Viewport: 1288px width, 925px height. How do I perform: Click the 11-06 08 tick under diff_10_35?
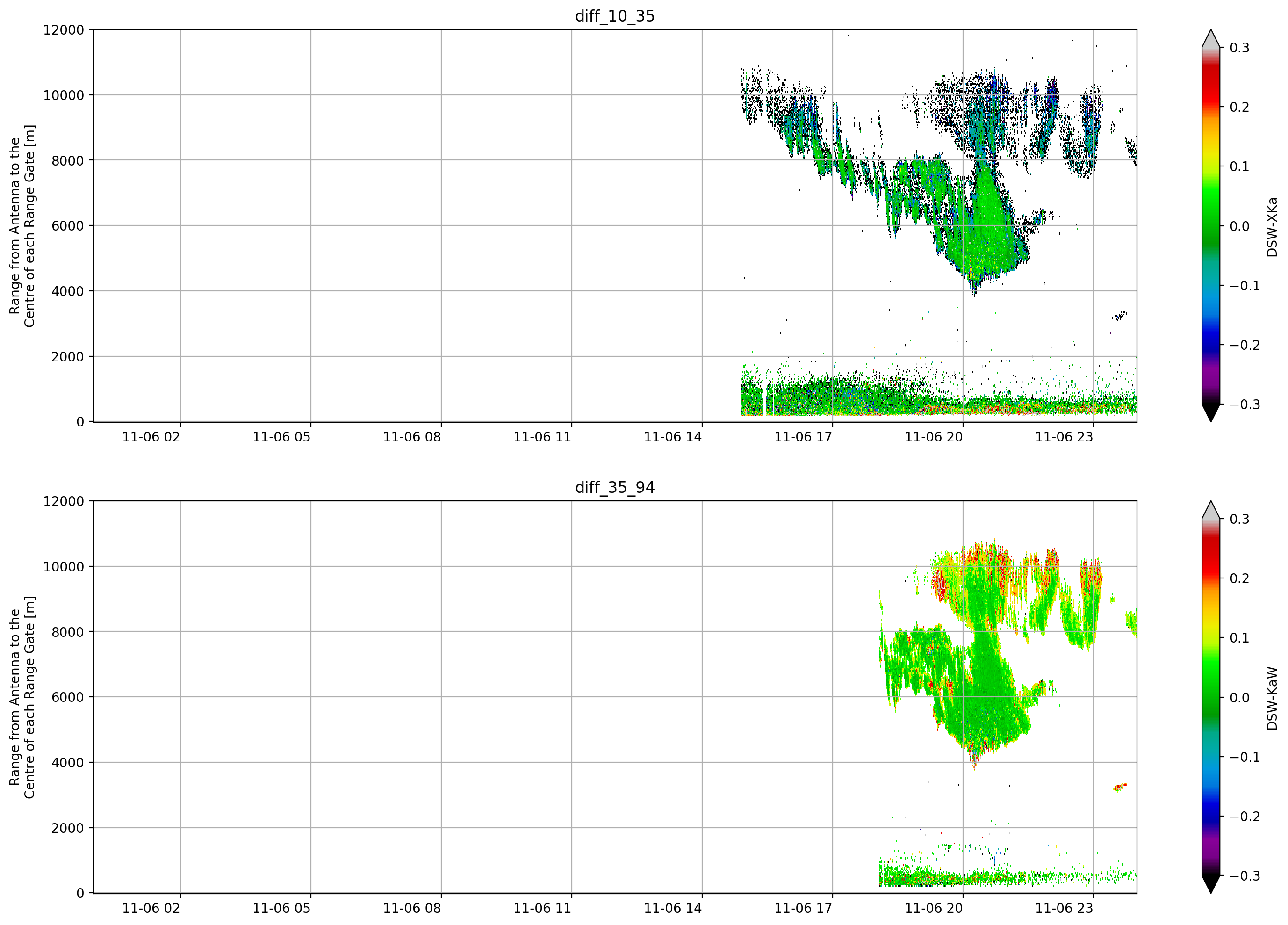[x=412, y=437]
